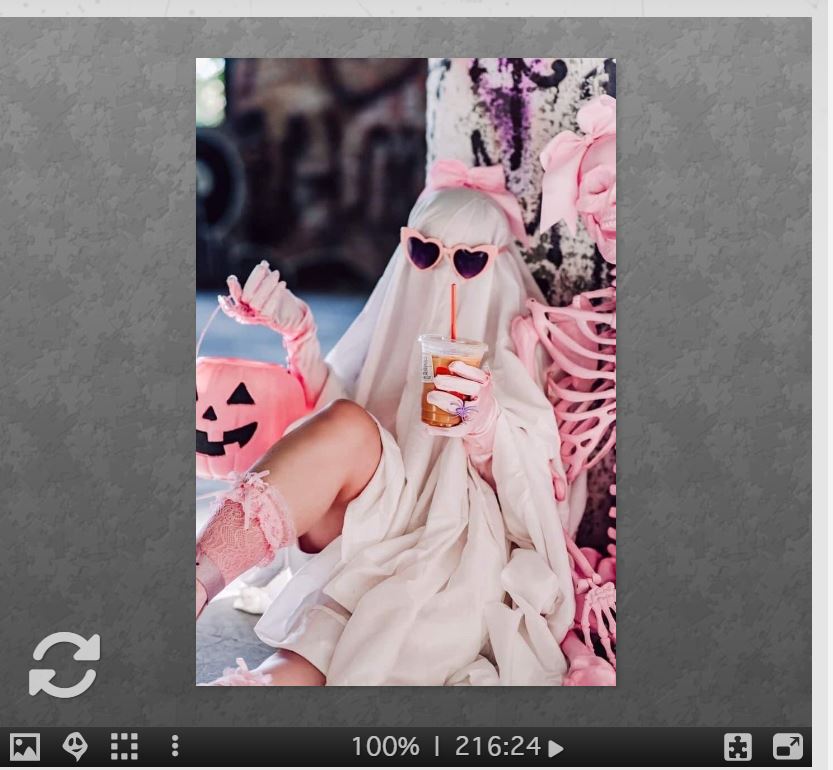Image resolution: width=833 pixels, height=770 pixels.
Task: Toggle the ghost preview icon
Action: [x=75, y=747]
